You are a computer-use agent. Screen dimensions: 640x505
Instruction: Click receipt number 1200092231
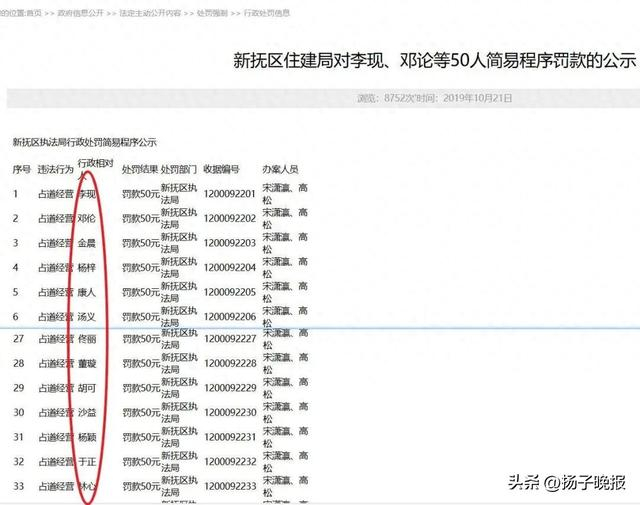[230, 437]
